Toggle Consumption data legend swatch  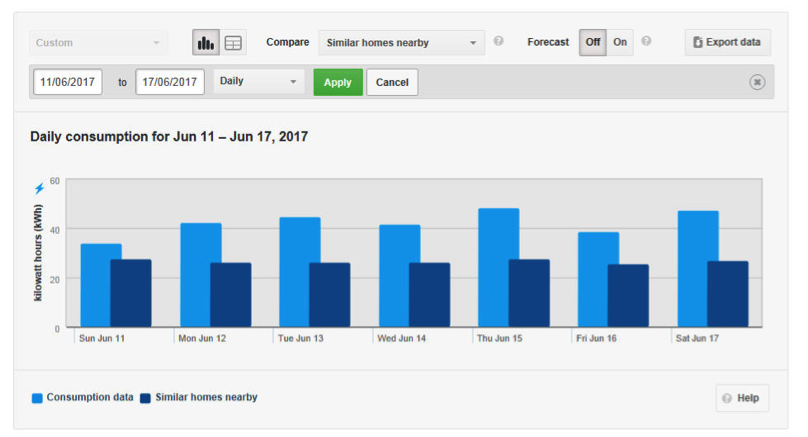pyautogui.click(x=37, y=398)
